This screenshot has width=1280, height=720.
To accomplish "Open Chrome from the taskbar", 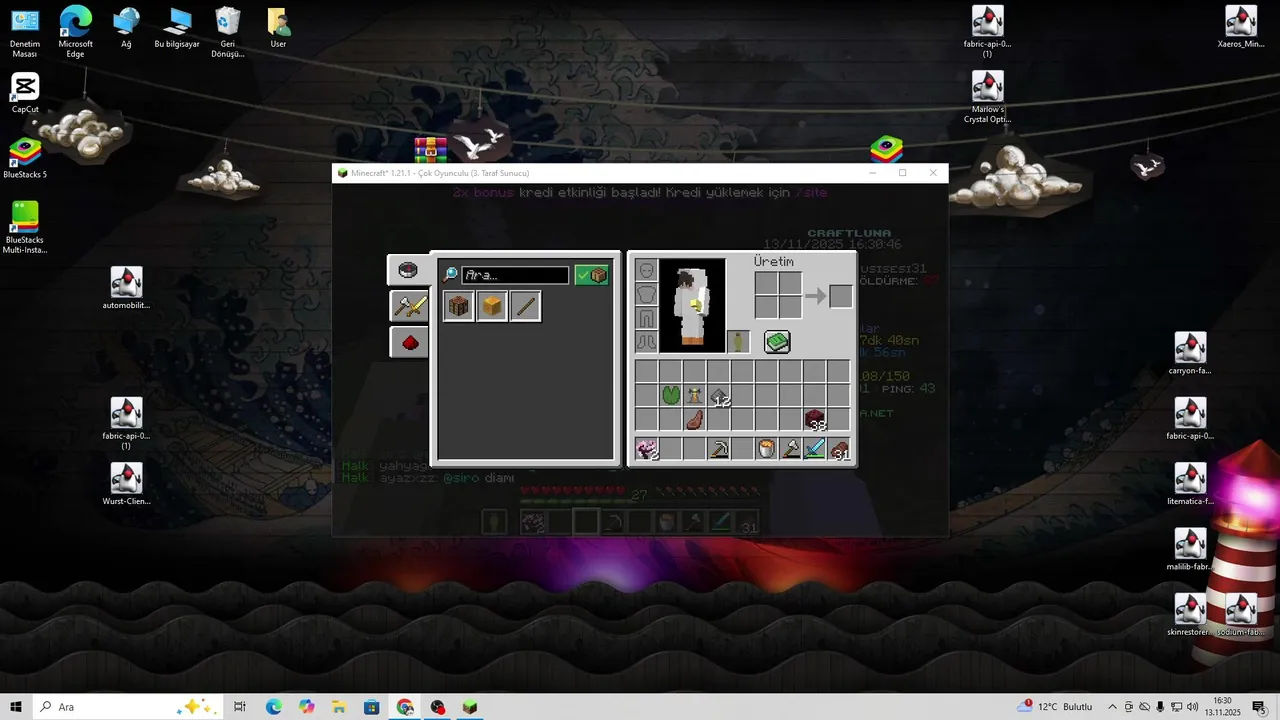I will tap(405, 707).
